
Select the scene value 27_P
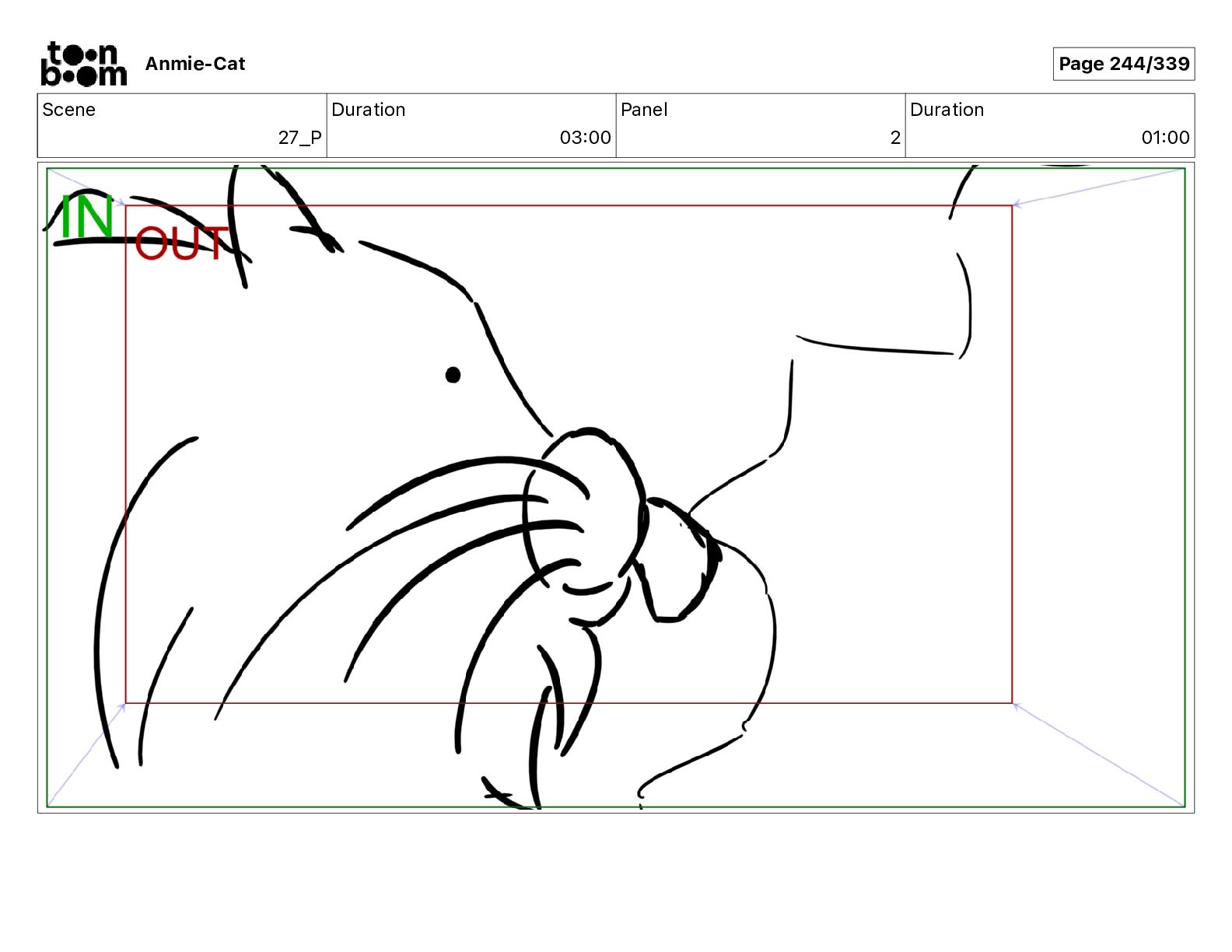click(x=300, y=138)
